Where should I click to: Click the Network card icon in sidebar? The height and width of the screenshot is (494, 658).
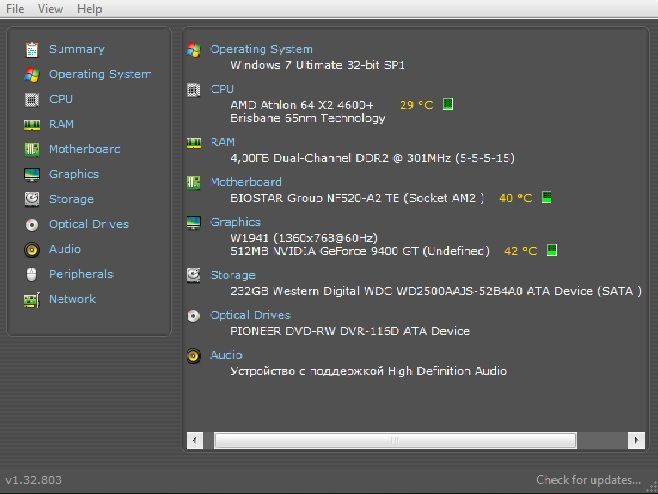click(32, 300)
